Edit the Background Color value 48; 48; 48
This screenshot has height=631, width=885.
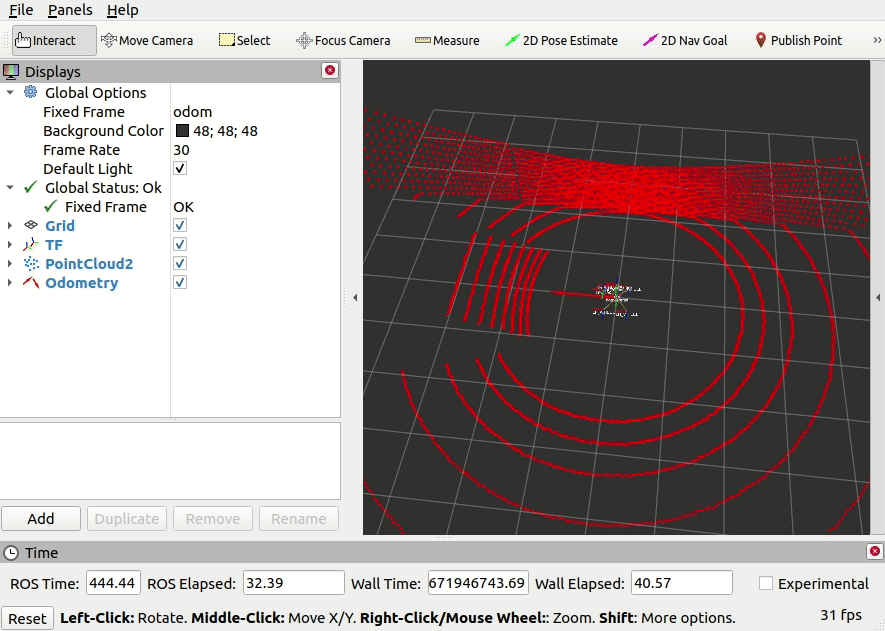tap(225, 130)
